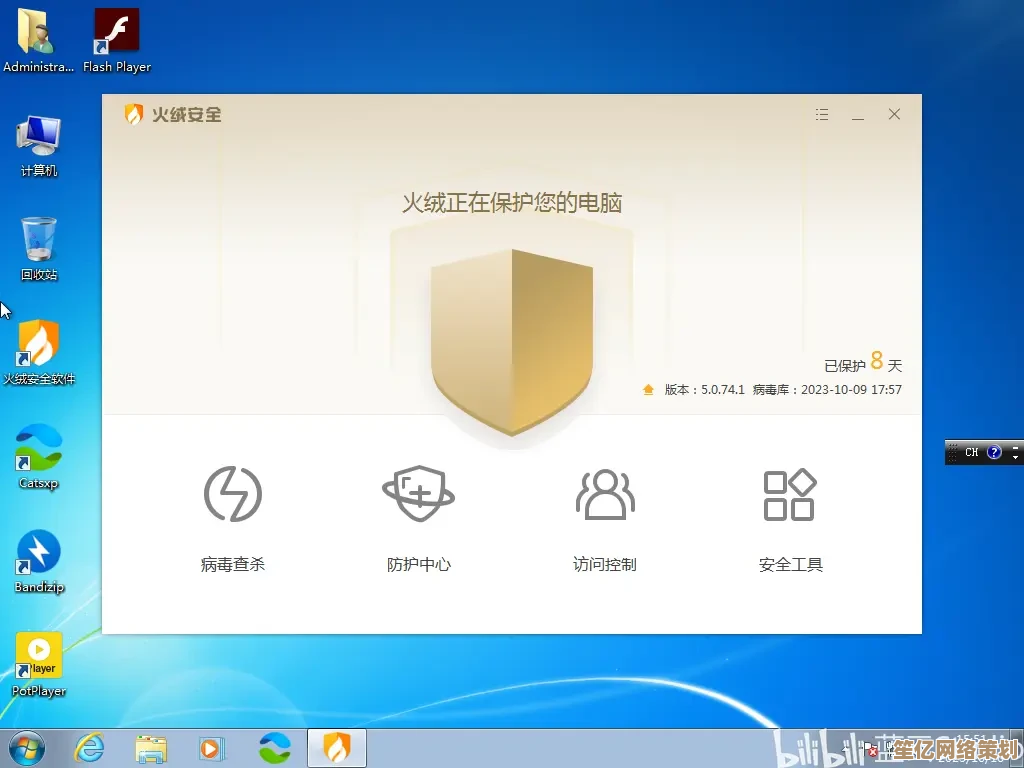Click the version number 5.0.74.1 text
1024x768 pixels.
[722, 390]
